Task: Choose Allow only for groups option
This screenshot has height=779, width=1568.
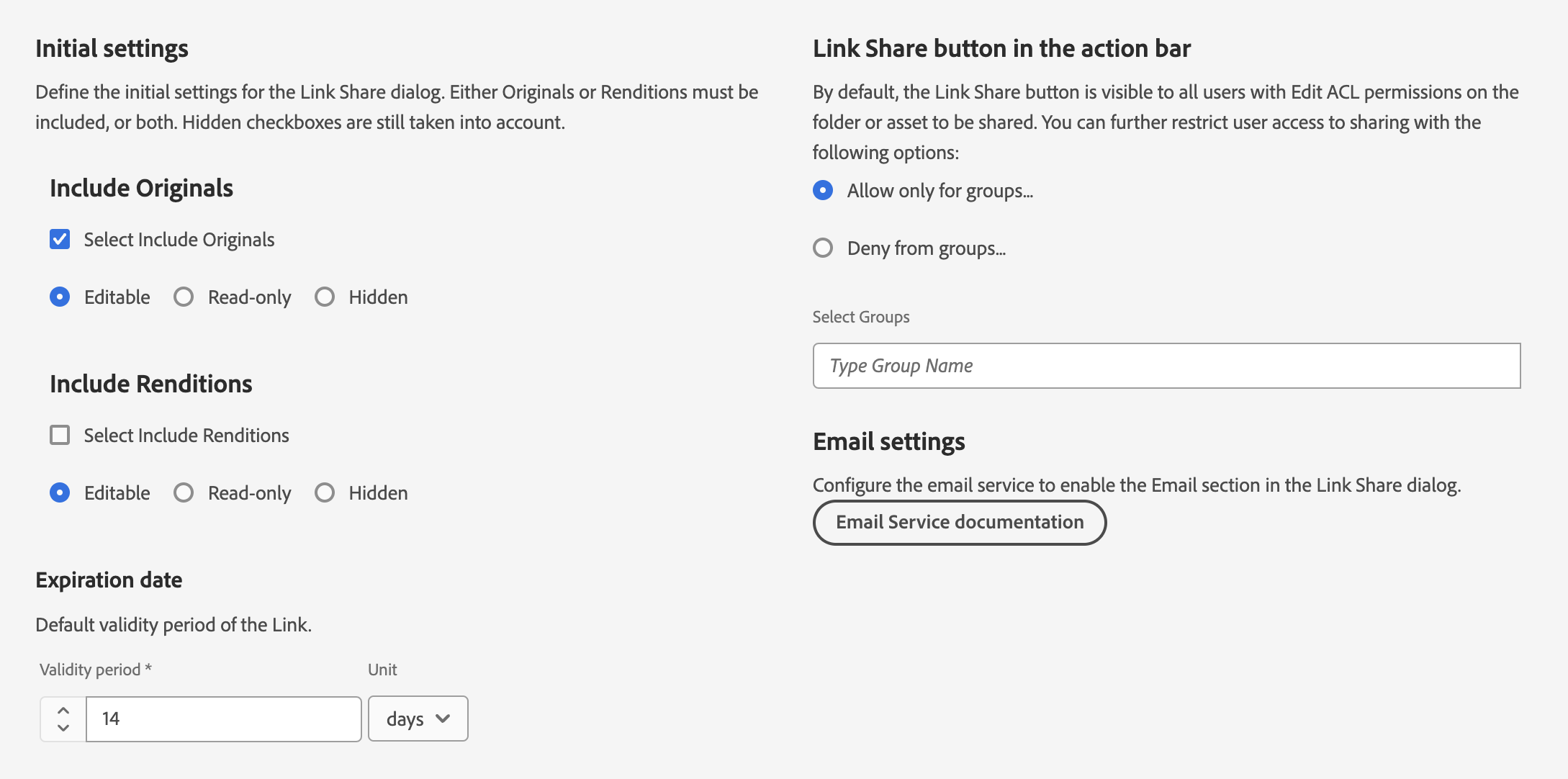Action: (x=823, y=190)
